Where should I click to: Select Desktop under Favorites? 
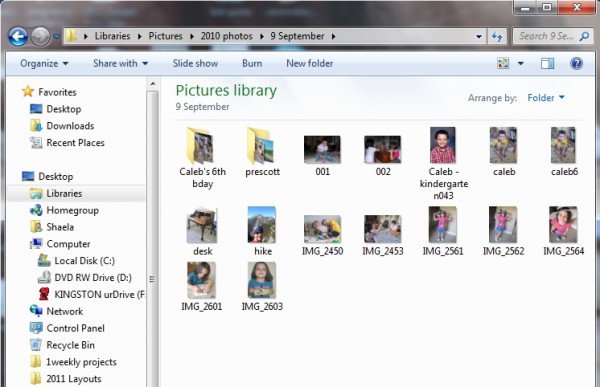(x=55, y=109)
